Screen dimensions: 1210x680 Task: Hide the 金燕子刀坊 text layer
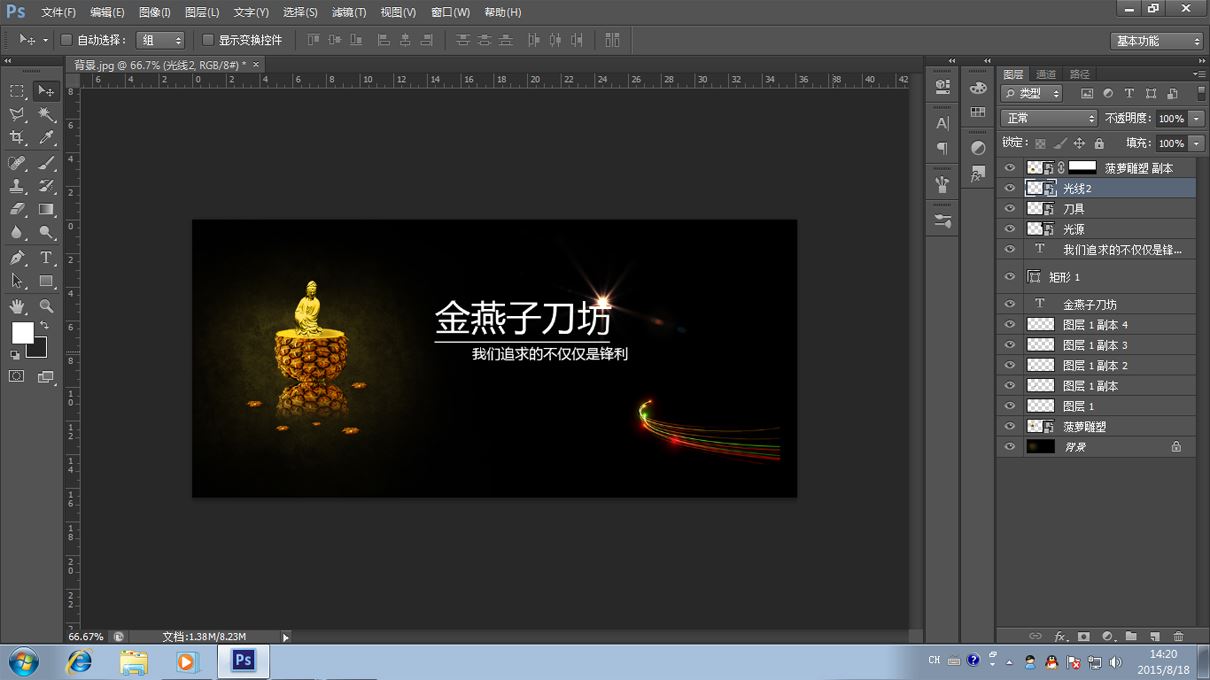[x=1009, y=304]
